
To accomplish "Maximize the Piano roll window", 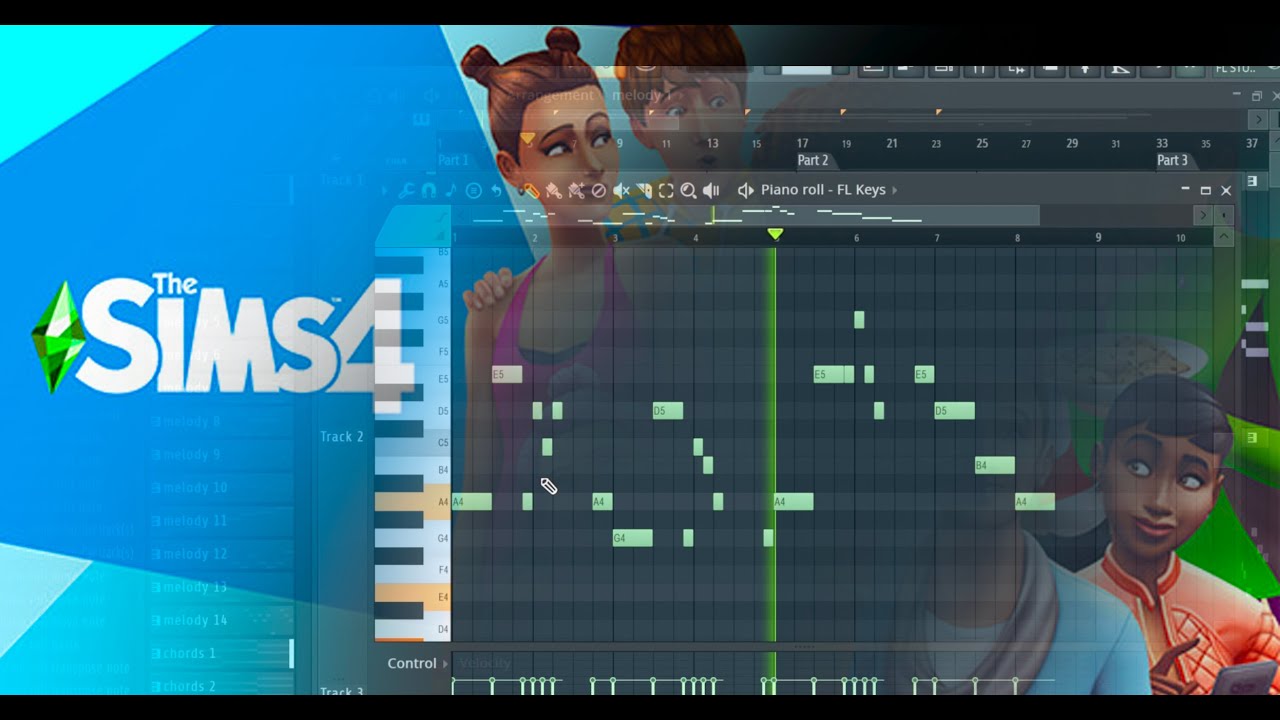I will 1205,190.
